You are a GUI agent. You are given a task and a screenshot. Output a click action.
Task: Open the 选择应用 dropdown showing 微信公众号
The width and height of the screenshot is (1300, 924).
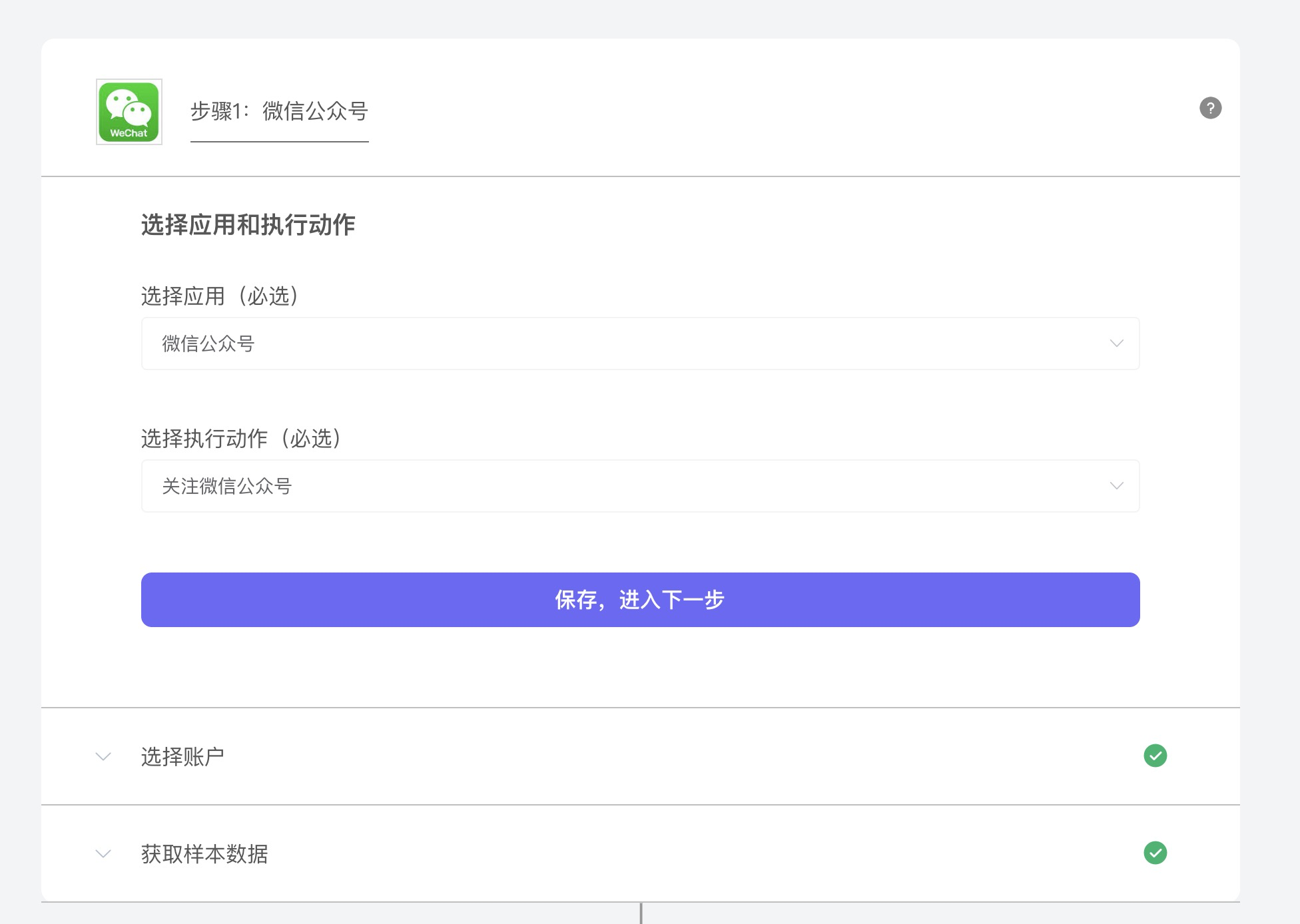[639, 344]
